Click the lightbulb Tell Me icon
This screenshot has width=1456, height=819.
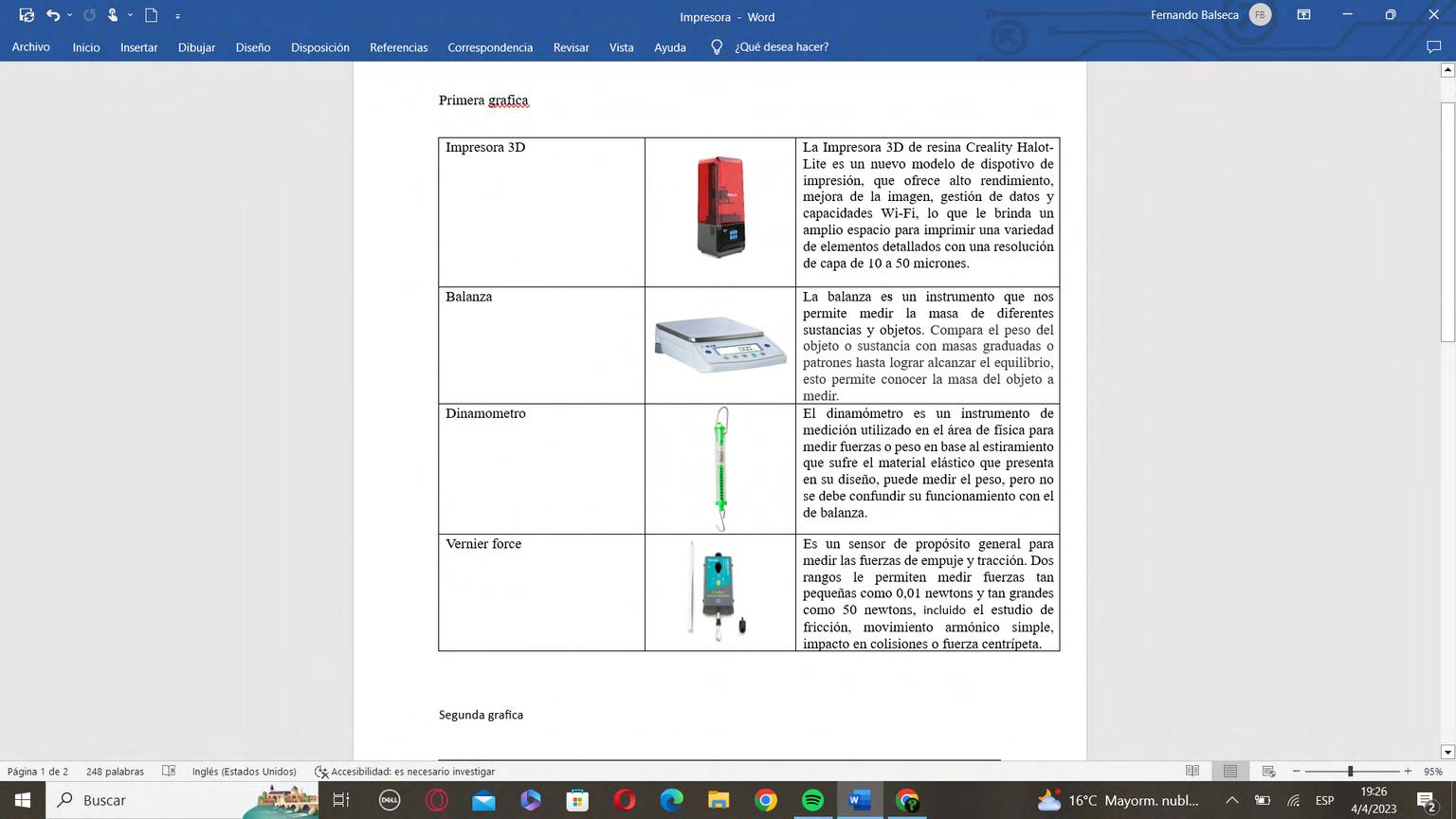pyautogui.click(x=717, y=47)
